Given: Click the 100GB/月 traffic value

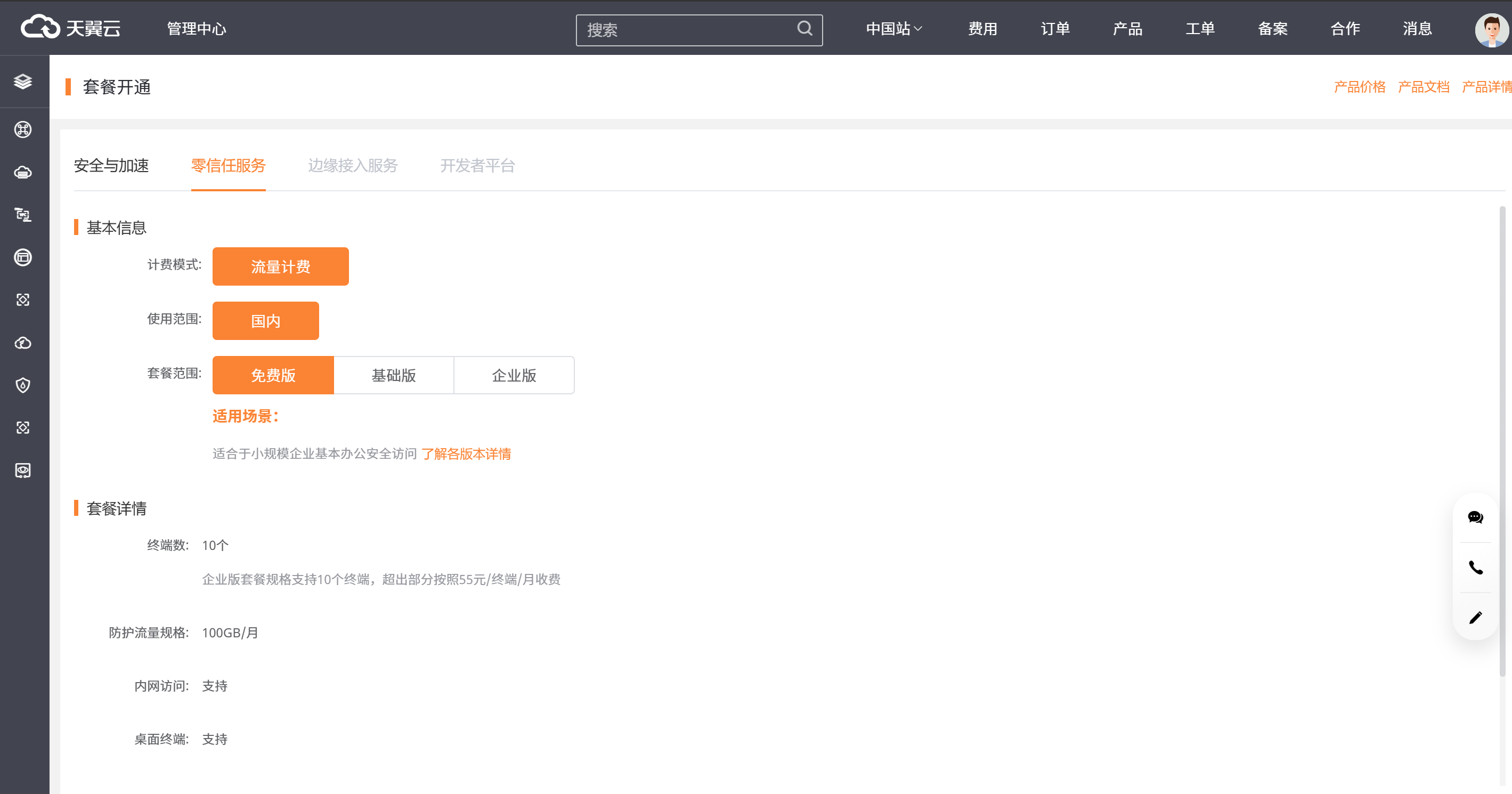Looking at the screenshot, I should pyautogui.click(x=230, y=633).
